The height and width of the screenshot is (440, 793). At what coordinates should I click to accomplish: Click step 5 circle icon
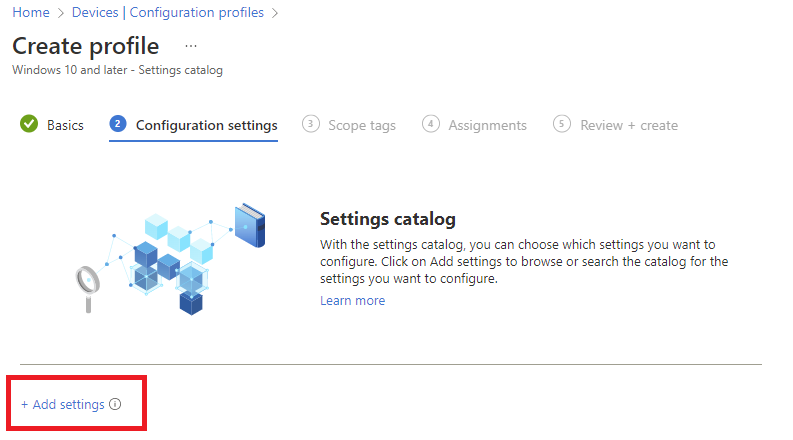(x=561, y=124)
